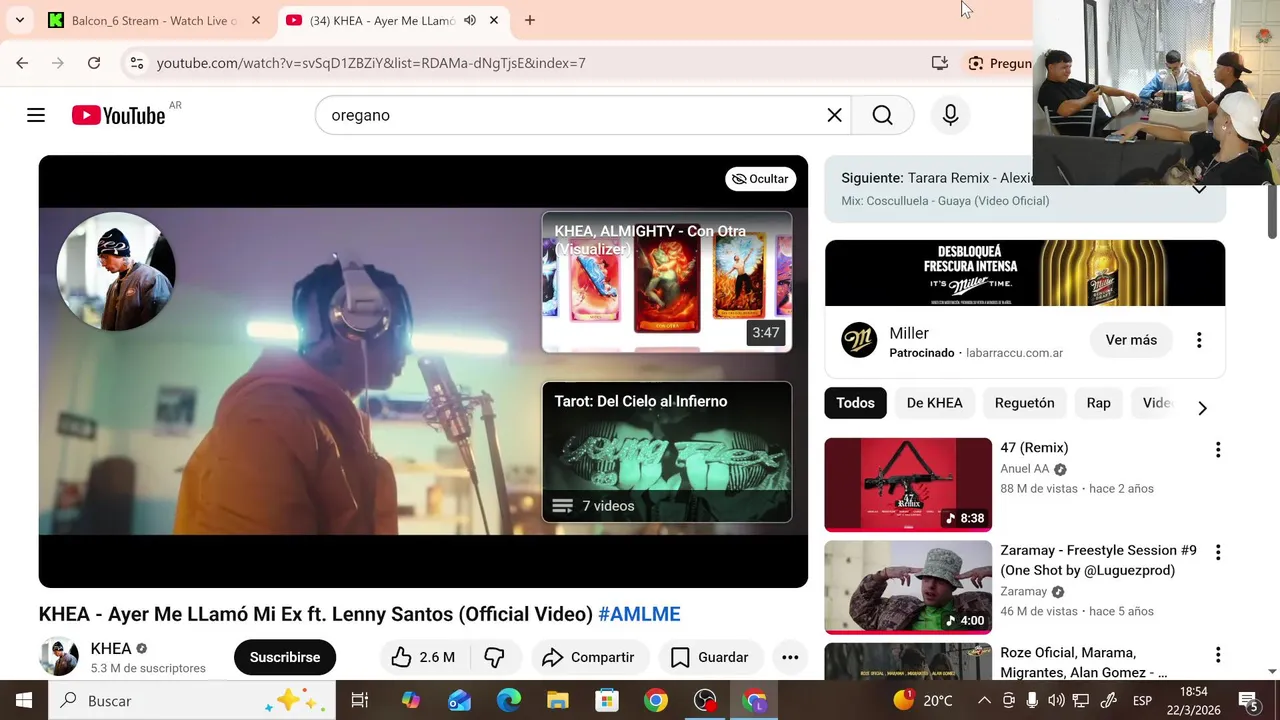1280x720 pixels.
Task: Run the search with the magnifier button
Action: point(882,115)
